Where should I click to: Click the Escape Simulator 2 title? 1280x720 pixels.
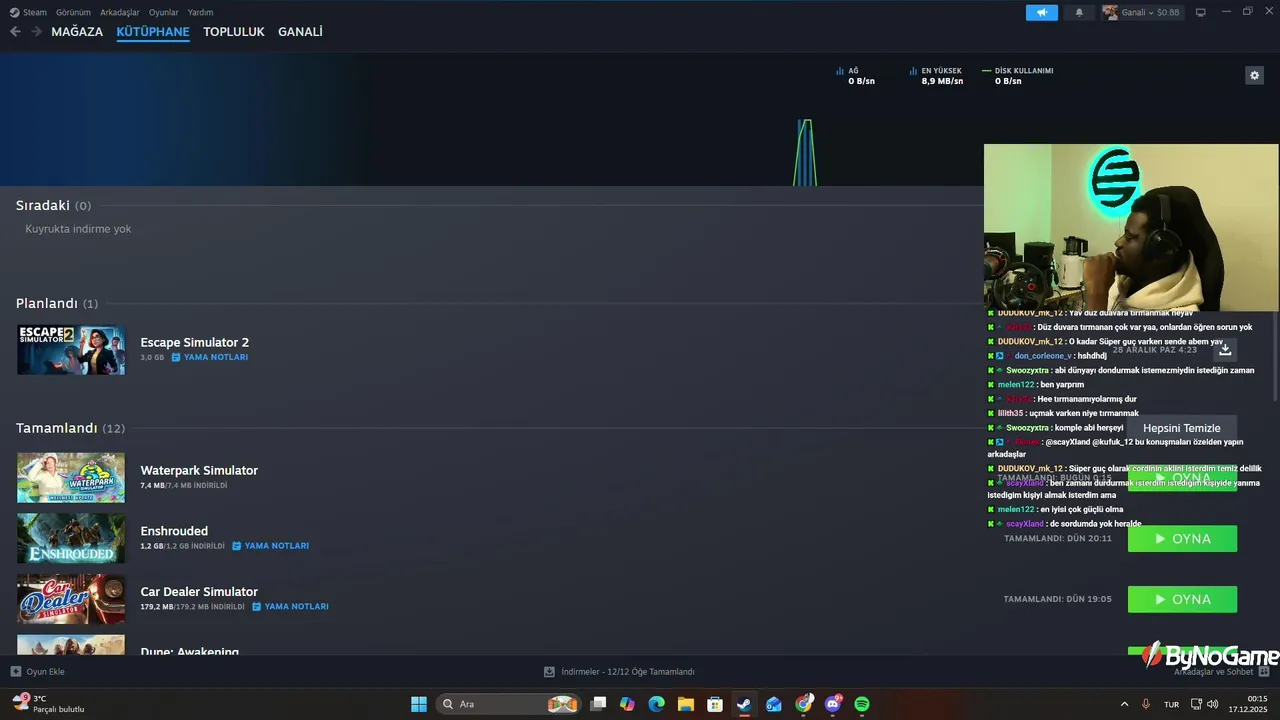coord(194,343)
